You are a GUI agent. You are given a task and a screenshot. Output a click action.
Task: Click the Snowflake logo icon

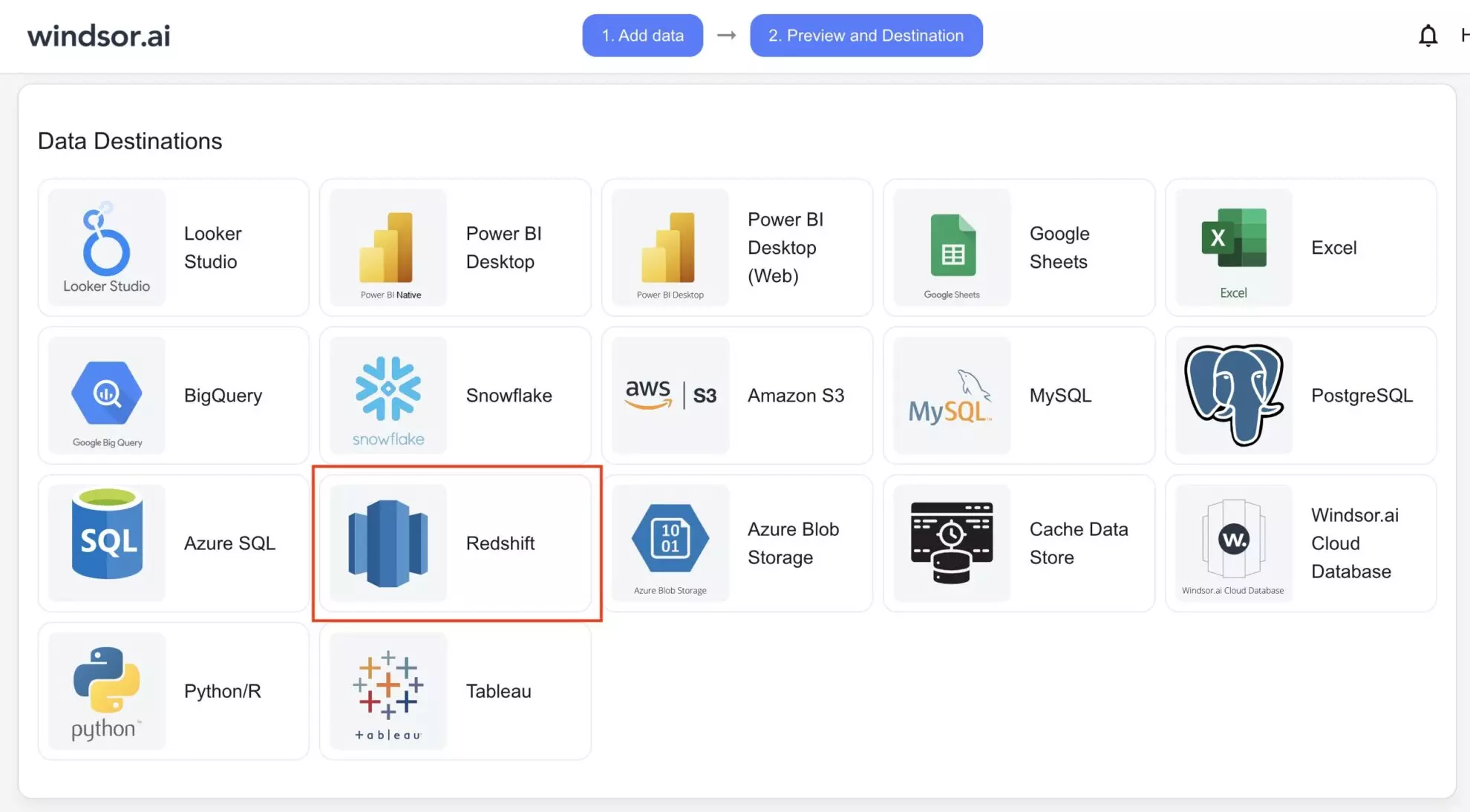coord(388,395)
